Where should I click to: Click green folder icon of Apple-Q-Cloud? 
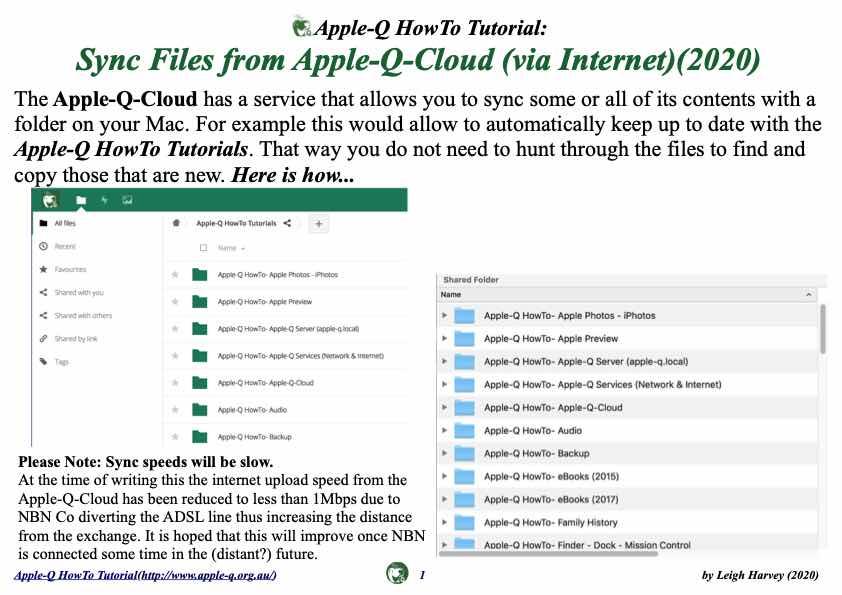pyautogui.click(x=200, y=382)
